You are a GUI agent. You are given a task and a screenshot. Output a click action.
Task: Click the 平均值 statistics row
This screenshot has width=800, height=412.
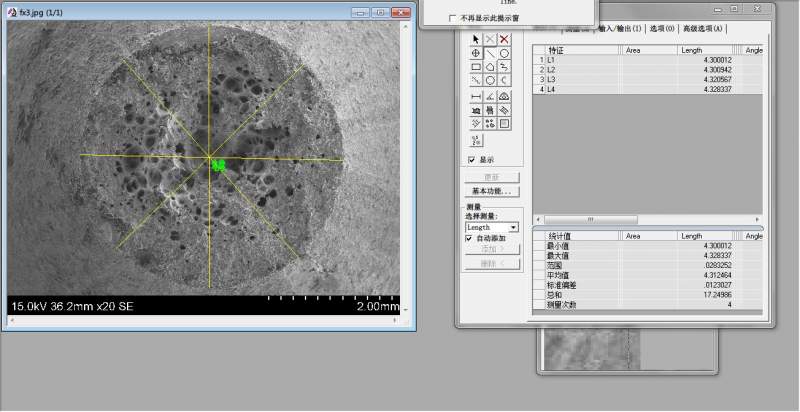(x=648, y=275)
